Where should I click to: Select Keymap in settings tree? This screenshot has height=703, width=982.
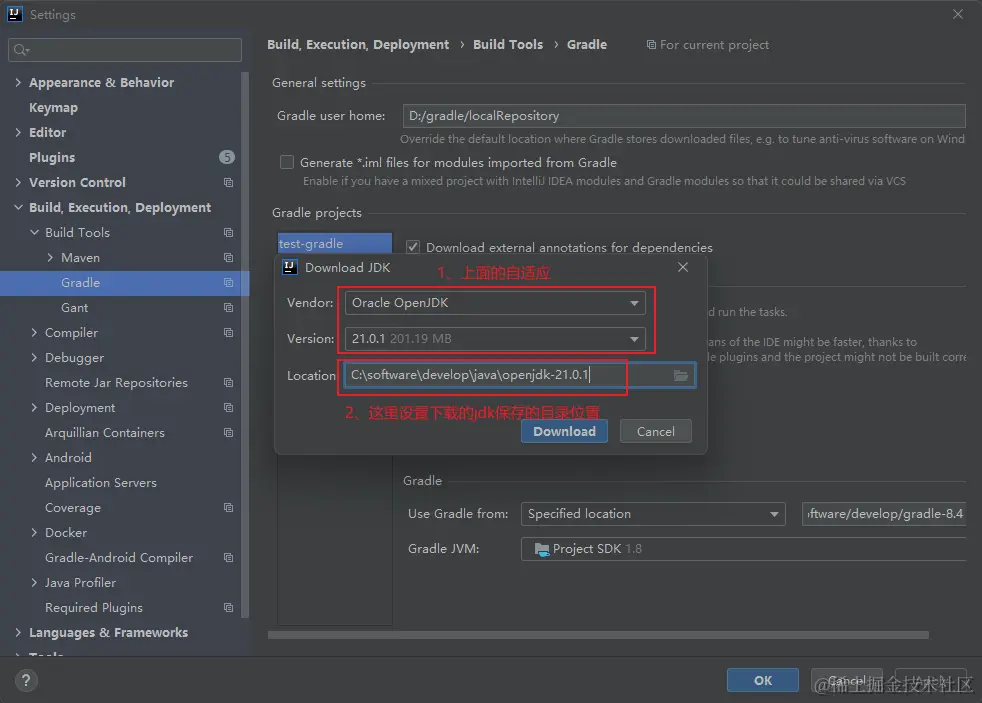53,108
